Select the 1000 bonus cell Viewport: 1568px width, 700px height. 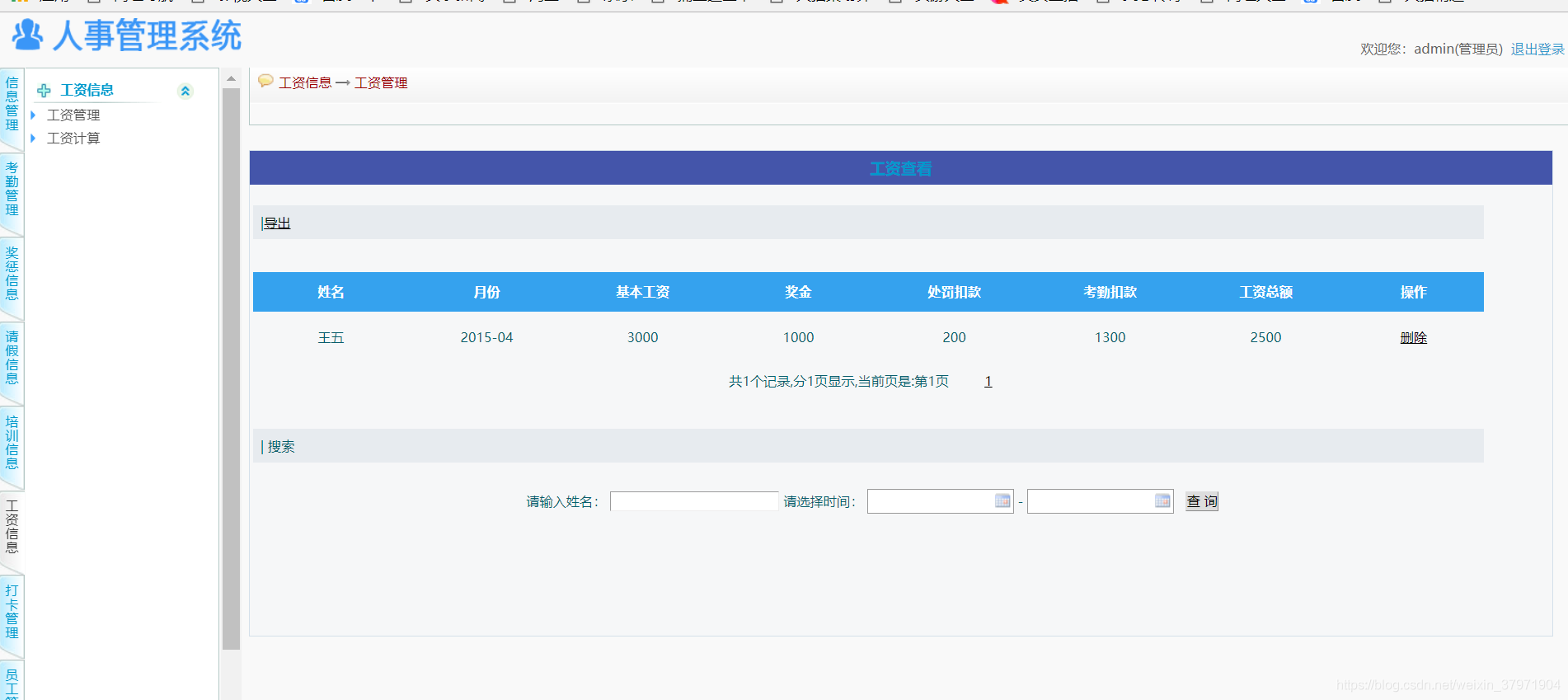click(798, 337)
